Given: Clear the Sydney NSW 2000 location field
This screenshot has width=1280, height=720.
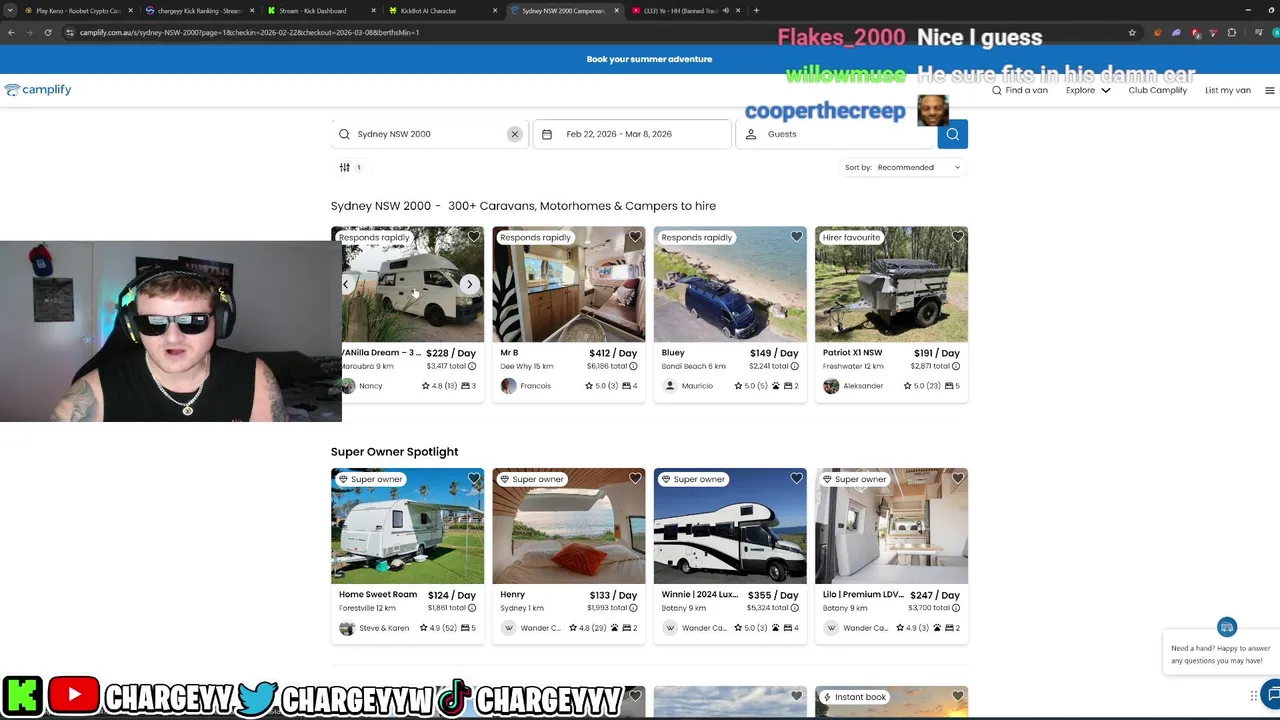Looking at the screenshot, I should click(515, 134).
